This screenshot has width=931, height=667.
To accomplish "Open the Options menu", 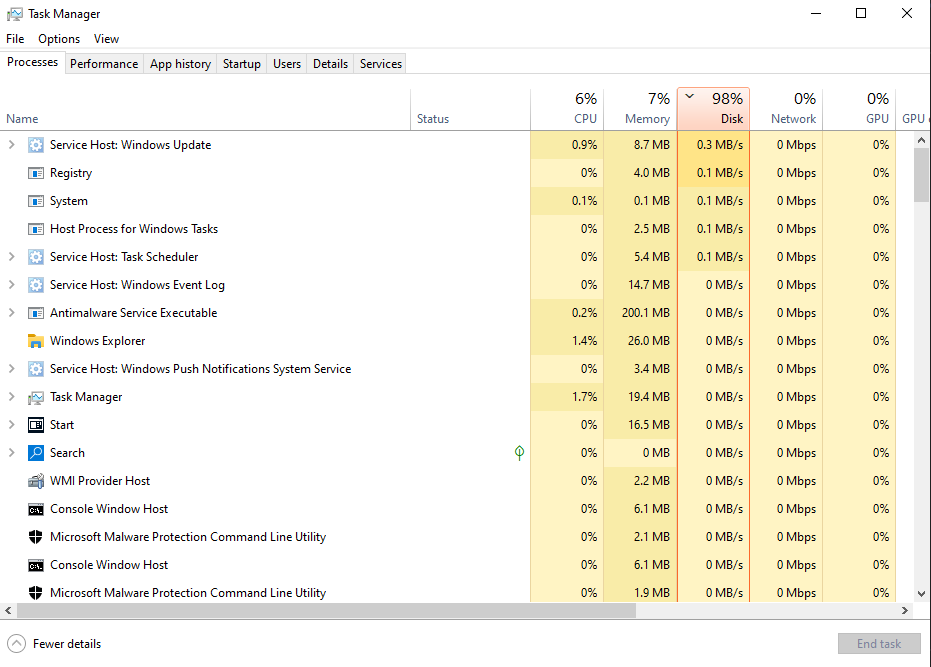I will coord(58,38).
